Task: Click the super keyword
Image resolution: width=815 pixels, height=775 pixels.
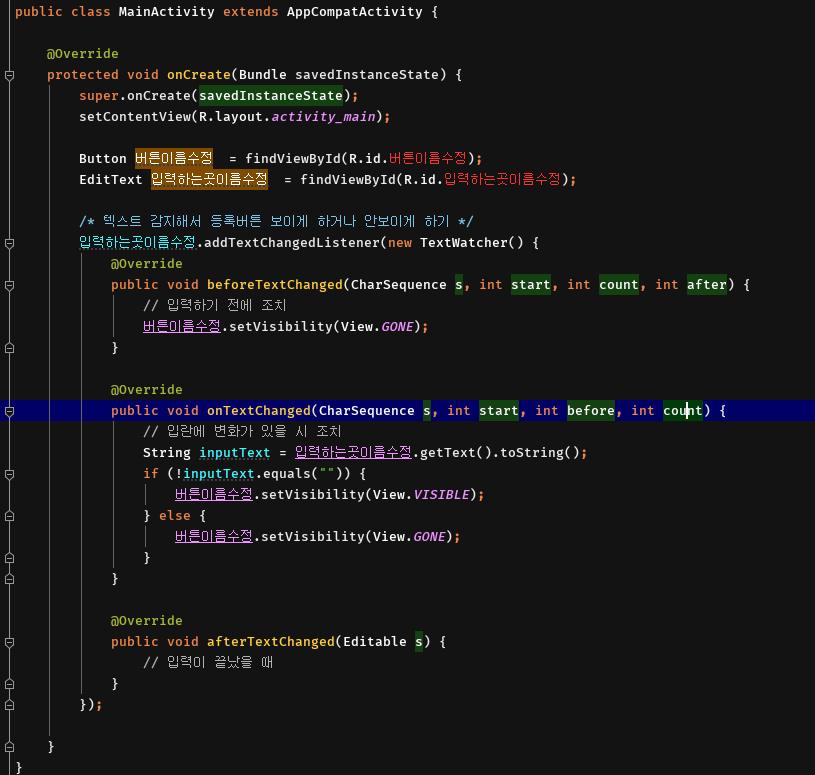Action: [99, 96]
